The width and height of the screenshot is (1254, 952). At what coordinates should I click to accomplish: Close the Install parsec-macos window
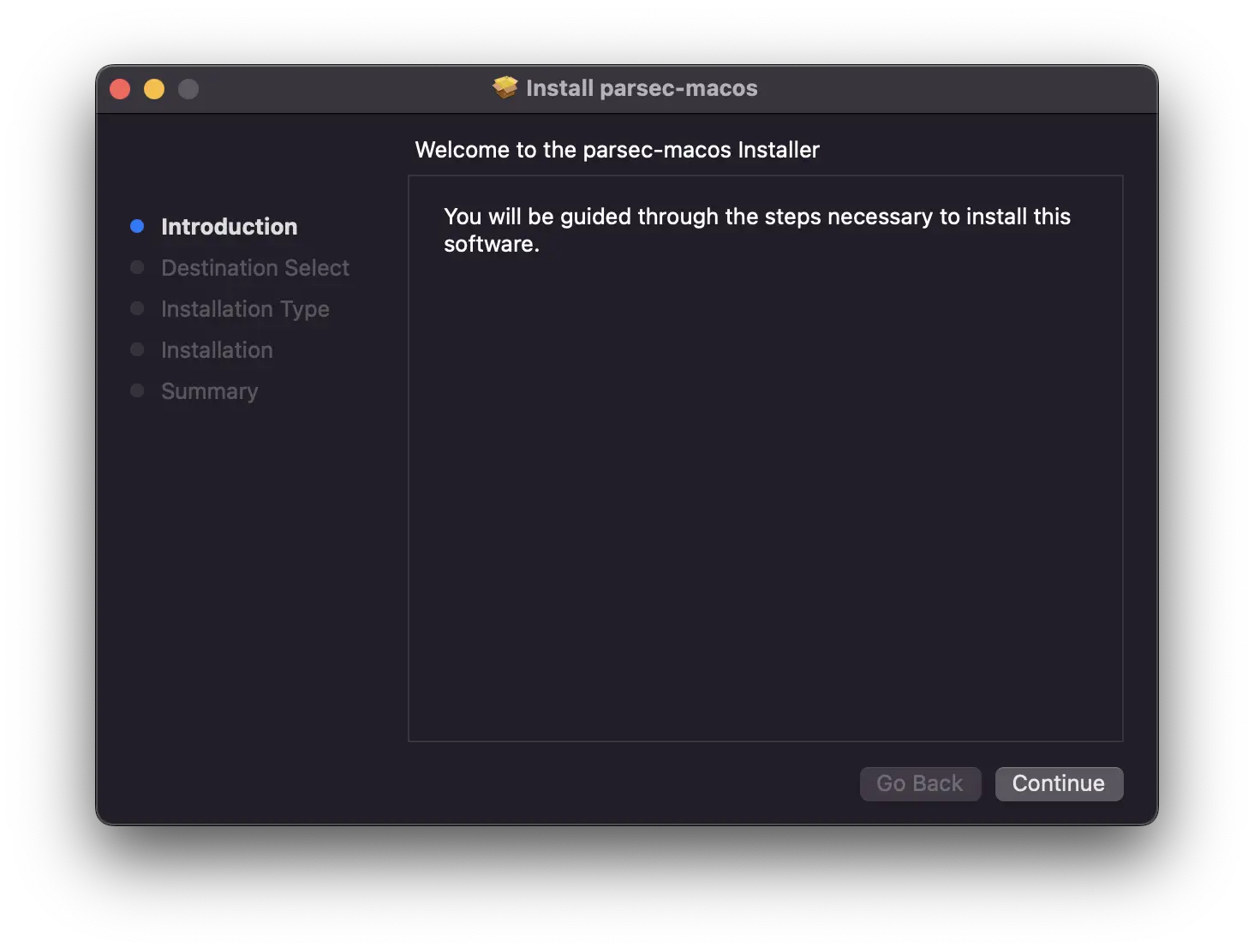tap(120, 89)
